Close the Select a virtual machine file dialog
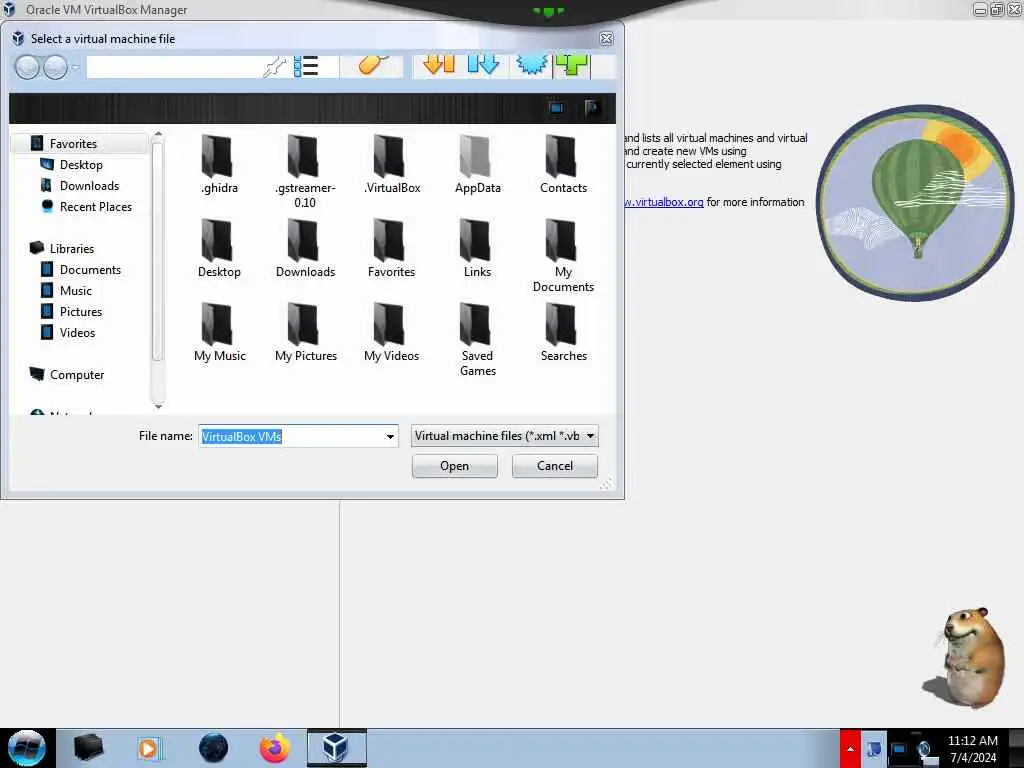This screenshot has width=1024, height=768. tap(606, 39)
